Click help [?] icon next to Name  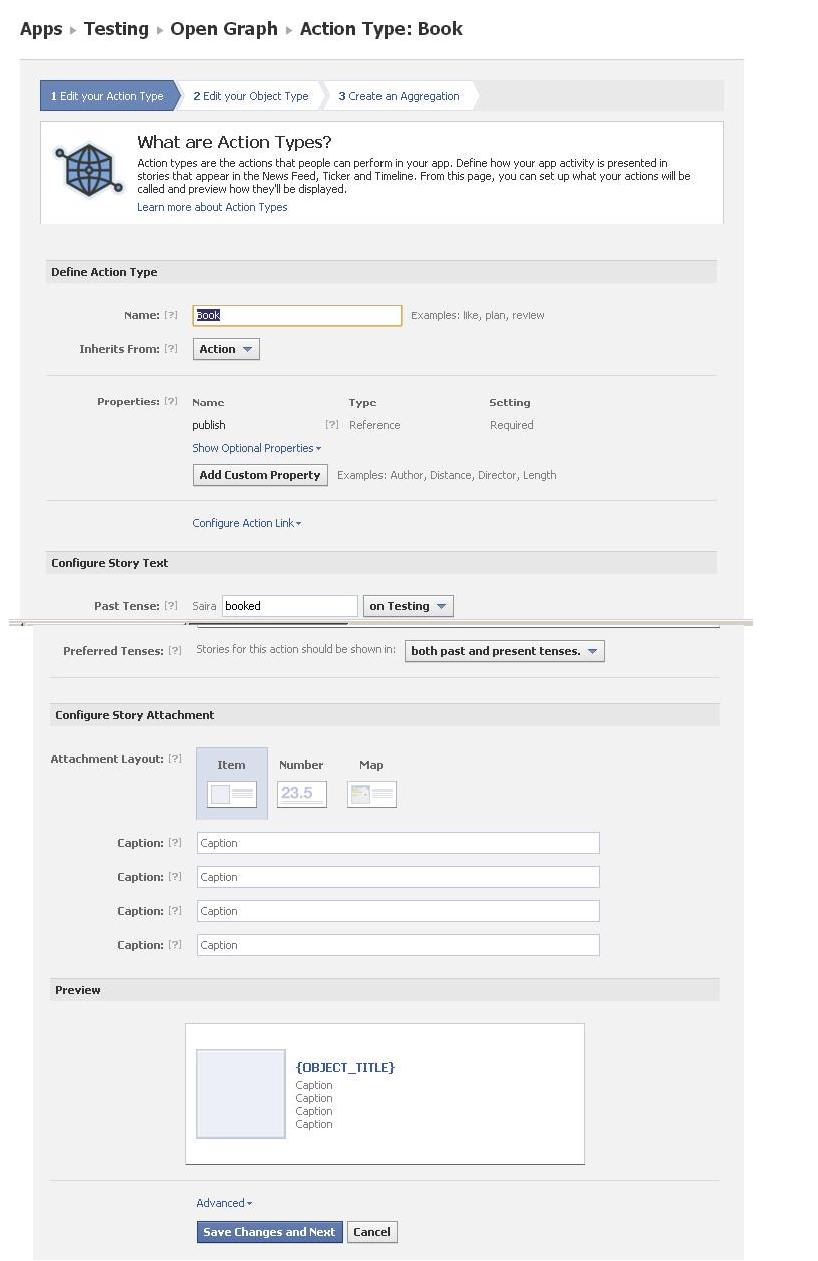pos(171,315)
